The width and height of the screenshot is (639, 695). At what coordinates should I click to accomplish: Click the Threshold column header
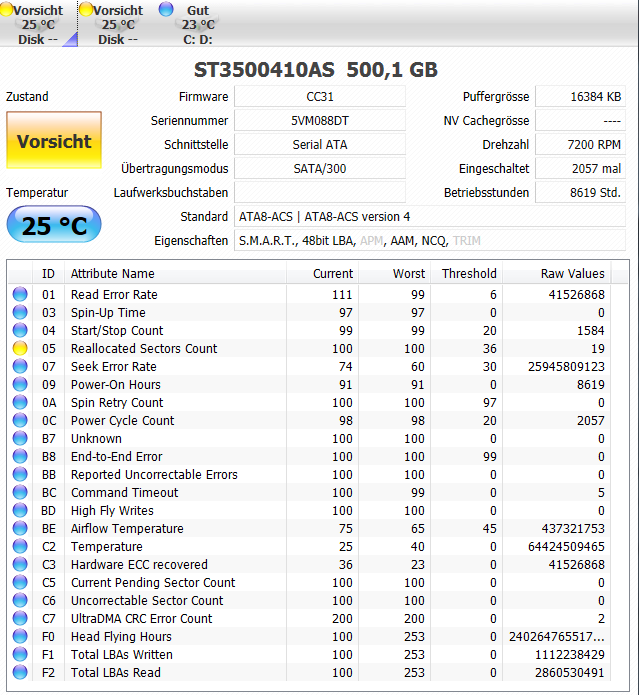pos(466,273)
